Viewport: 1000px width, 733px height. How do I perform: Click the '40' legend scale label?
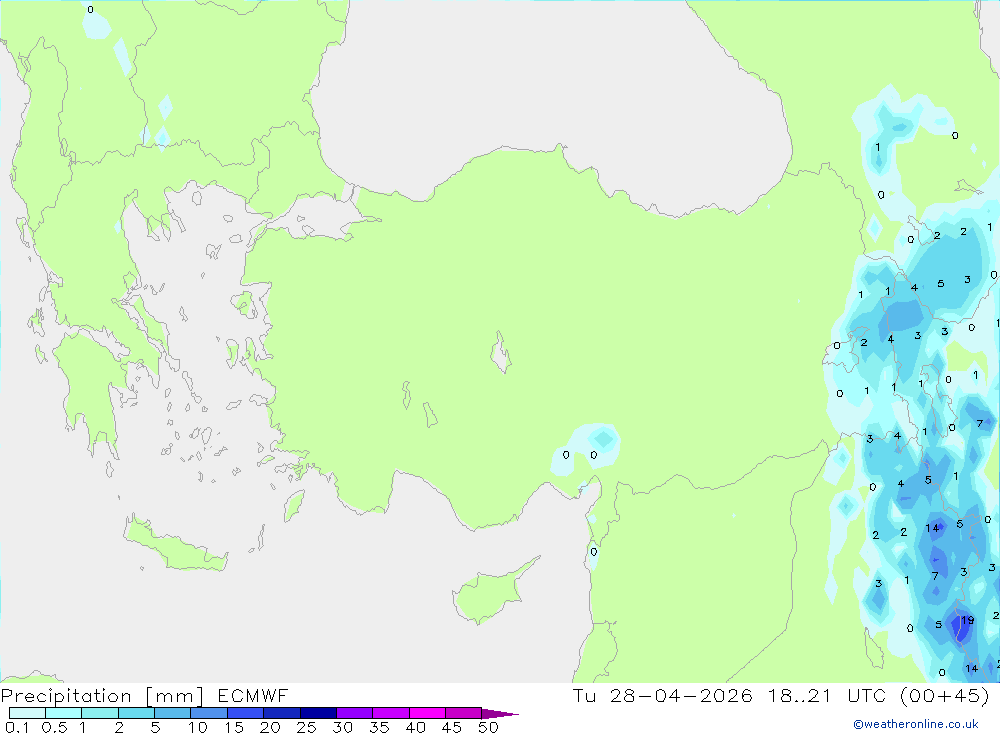[416, 727]
